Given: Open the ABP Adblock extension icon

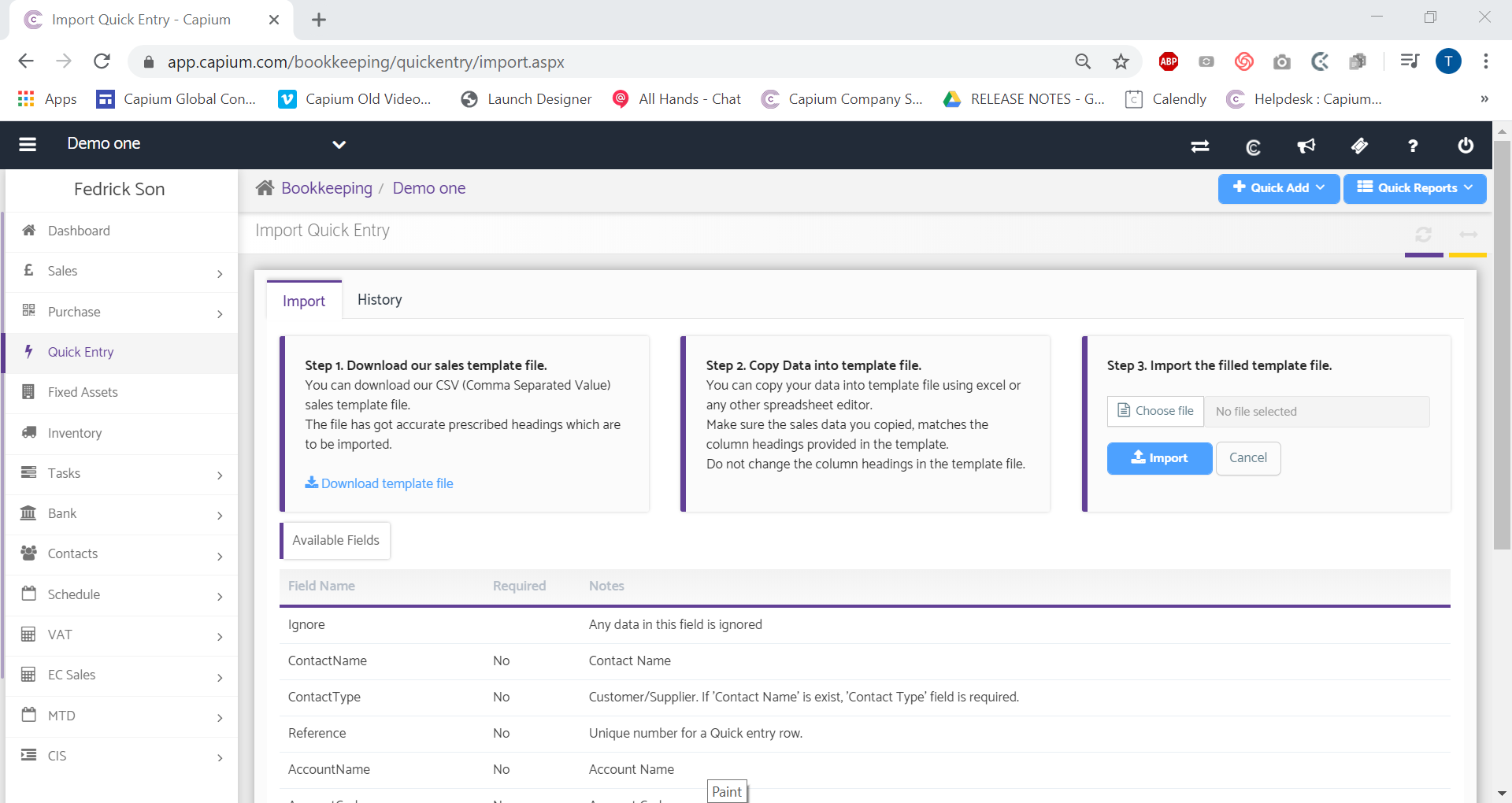Looking at the screenshot, I should (x=1169, y=61).
